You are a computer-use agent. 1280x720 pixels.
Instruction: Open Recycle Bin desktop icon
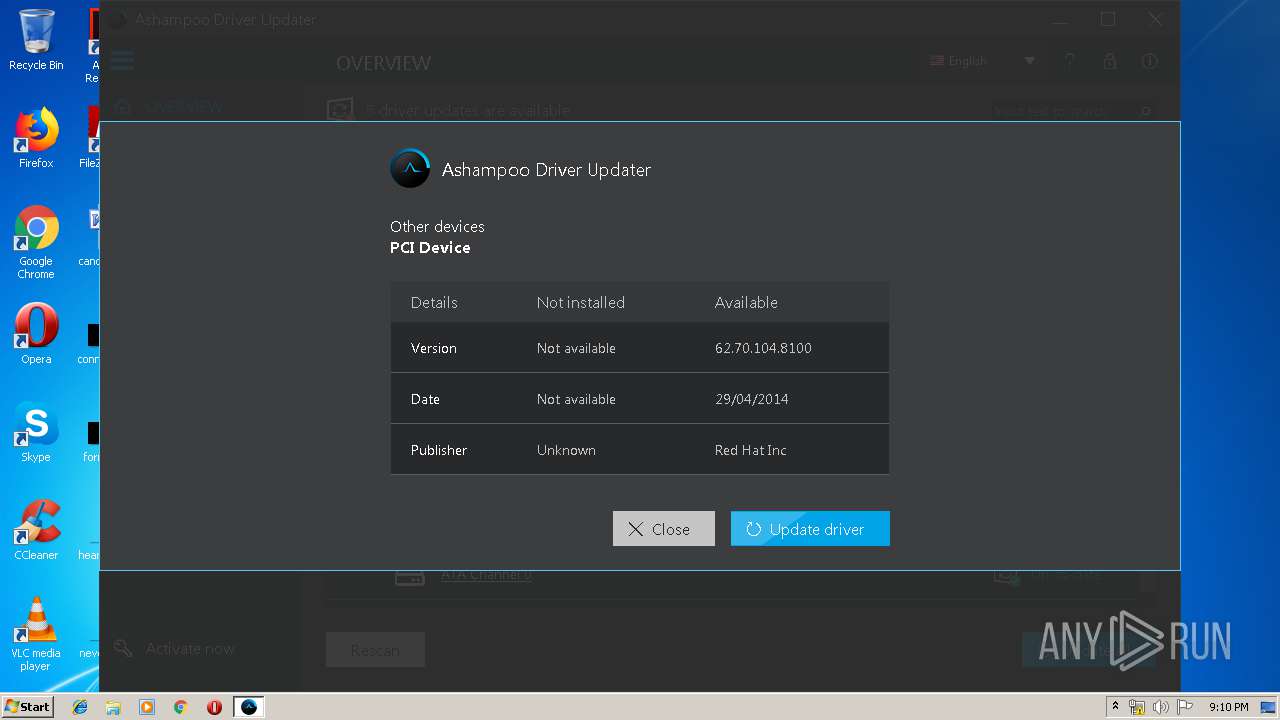coord(36,40)
